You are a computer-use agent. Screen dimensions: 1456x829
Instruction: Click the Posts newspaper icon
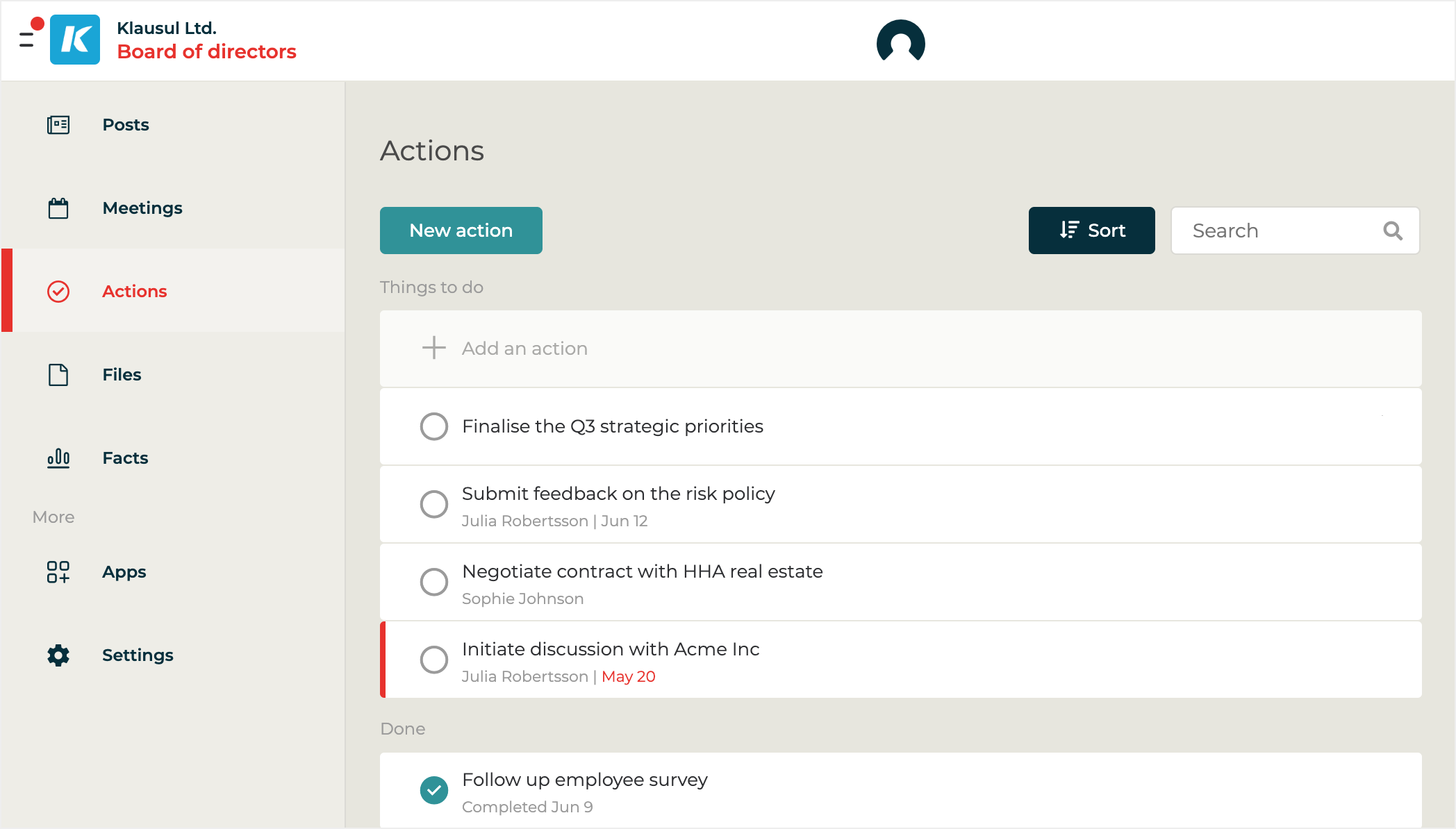pyautogui.click(x=58, y=125)
